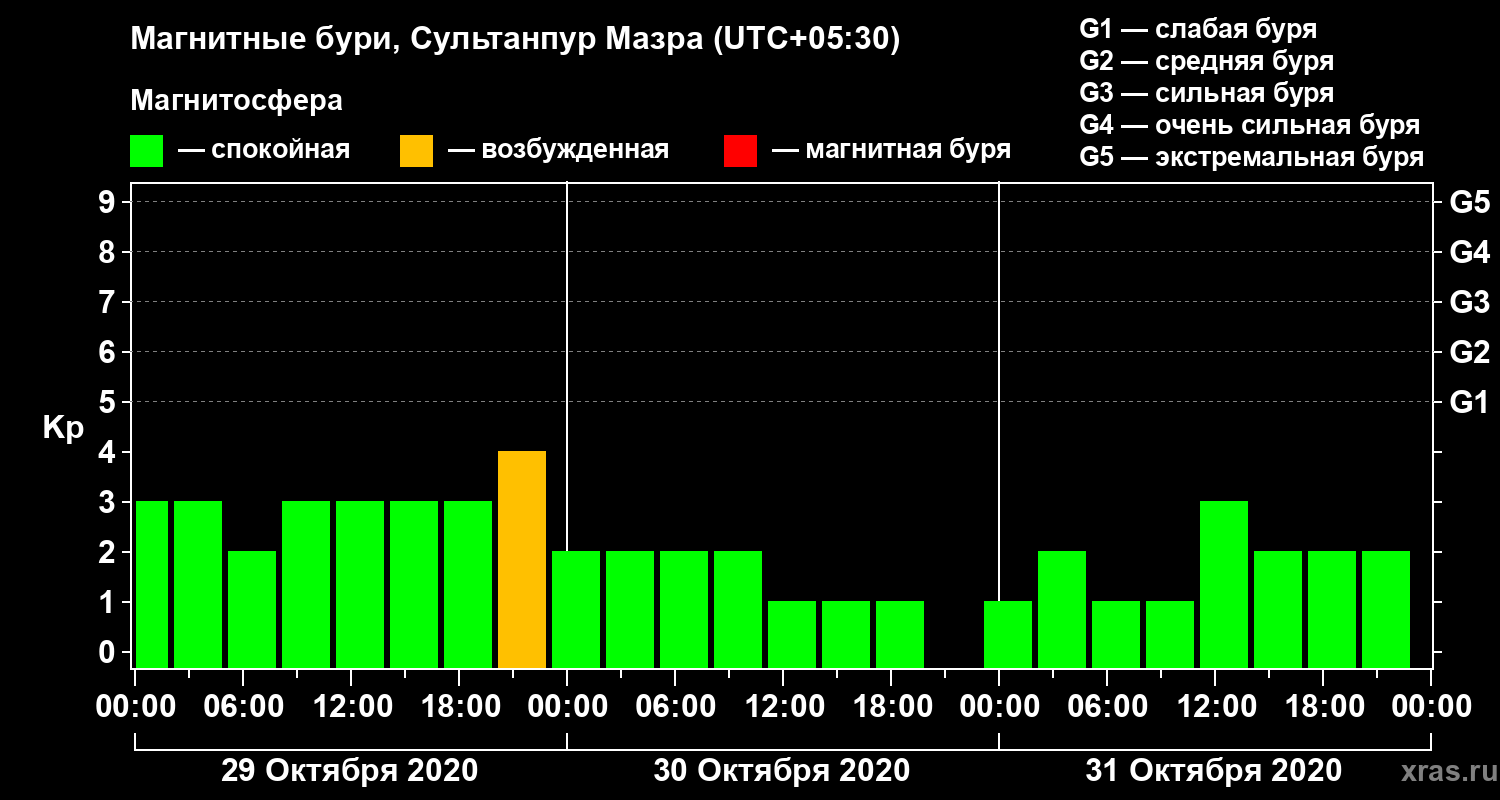Click the '06:00' time label under 30 October
This screenshot has height=800, width=1500.
675,707
